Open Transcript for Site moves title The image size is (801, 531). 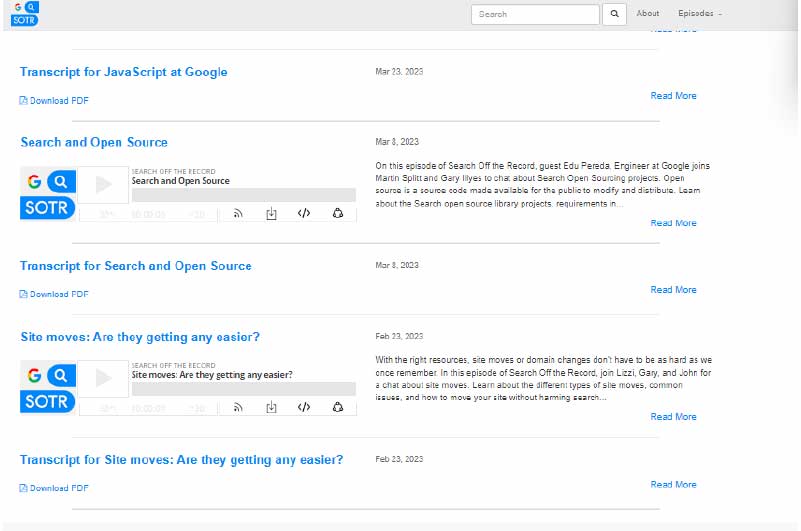(x=181, y=459)
